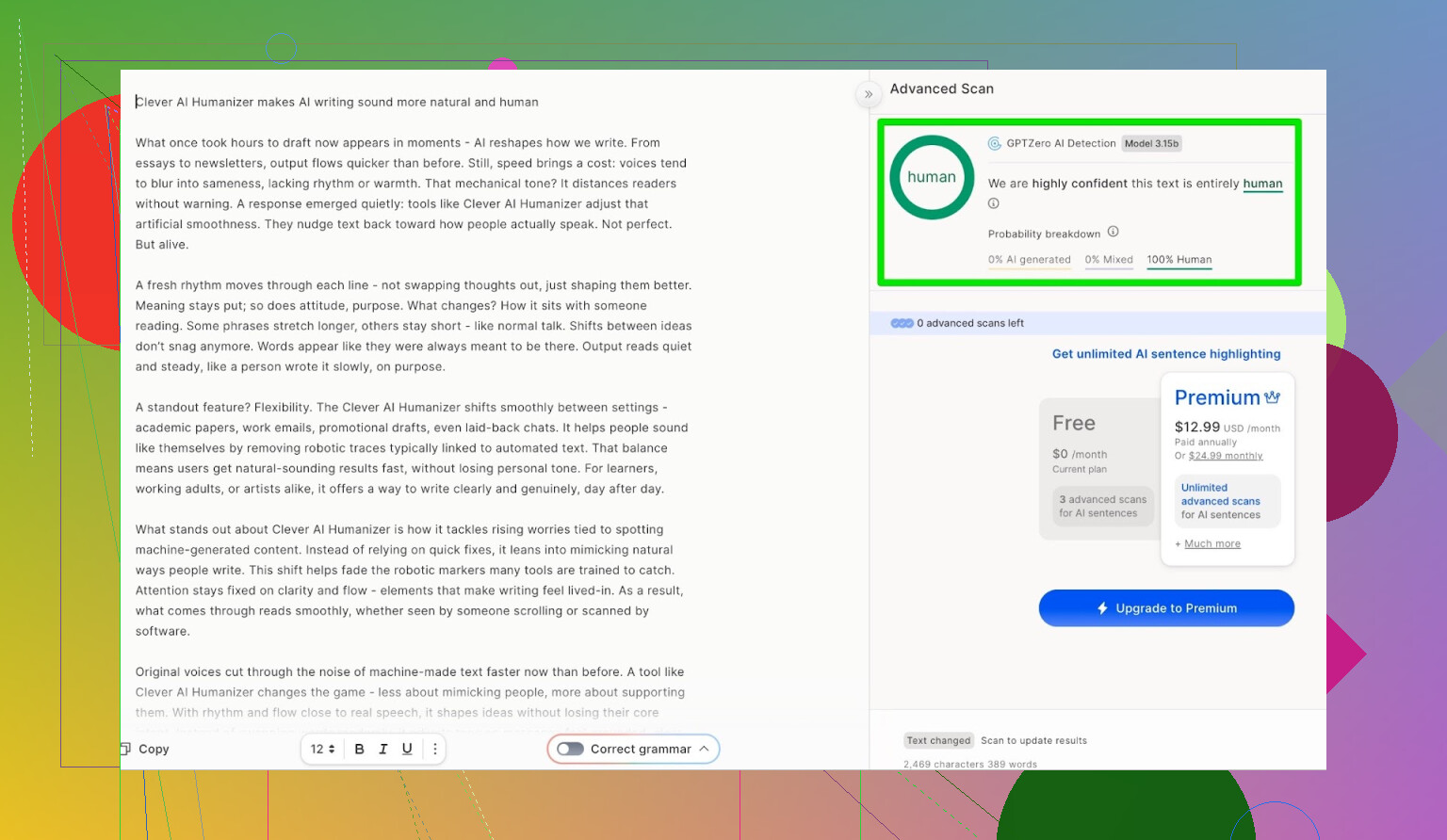Apply italic formatting with I icon
This screenshot has width=1447, height=840.
pyautogui.click(x=383, y=749)
